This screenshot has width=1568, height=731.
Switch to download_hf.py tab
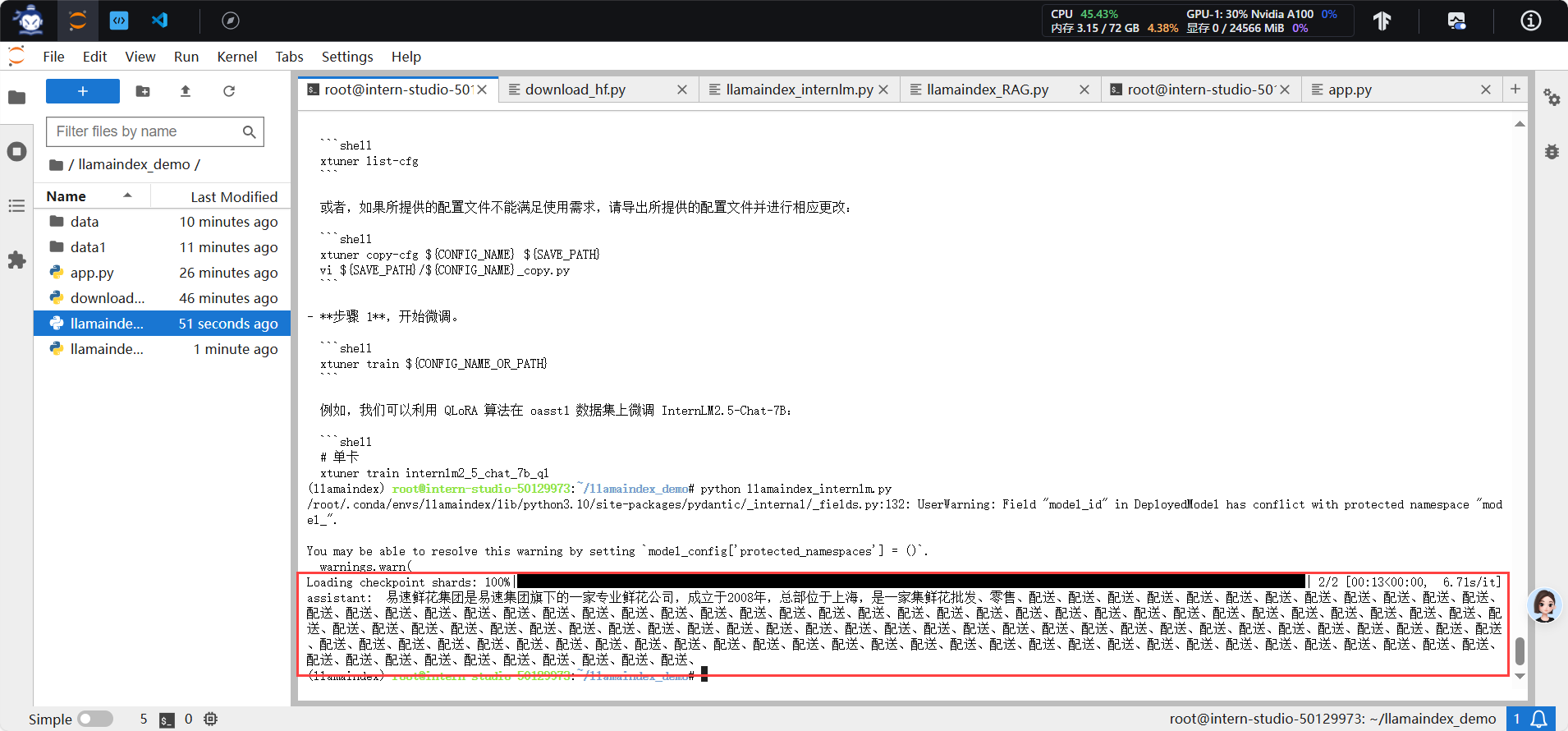598,90
